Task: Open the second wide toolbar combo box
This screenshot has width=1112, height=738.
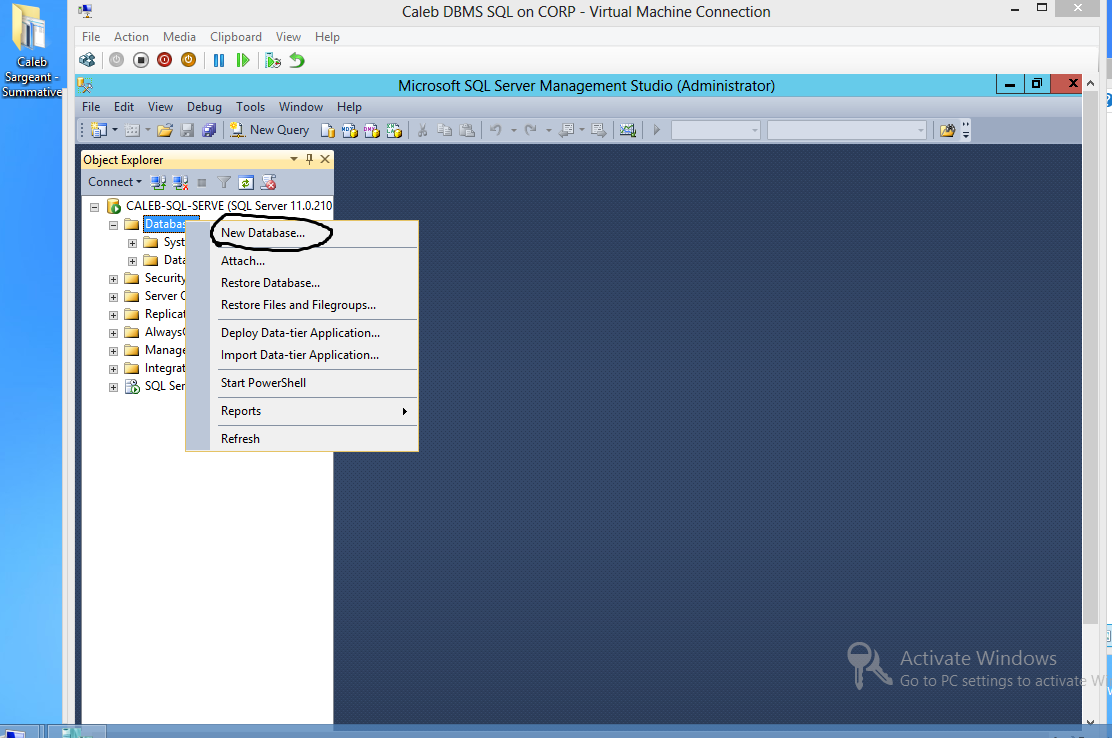Action: 847,130
